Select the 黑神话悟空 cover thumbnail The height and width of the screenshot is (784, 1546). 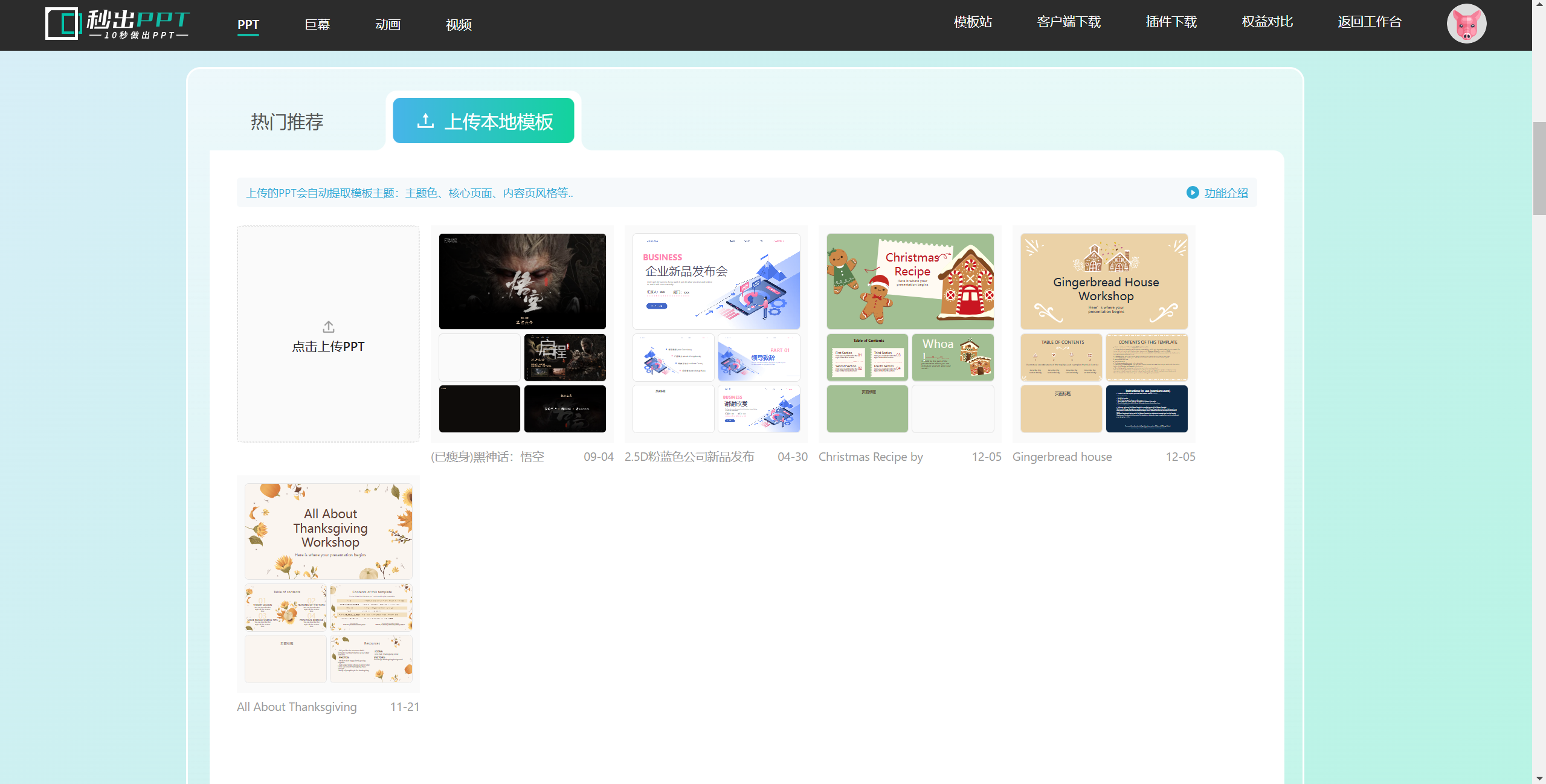(522, 281)
